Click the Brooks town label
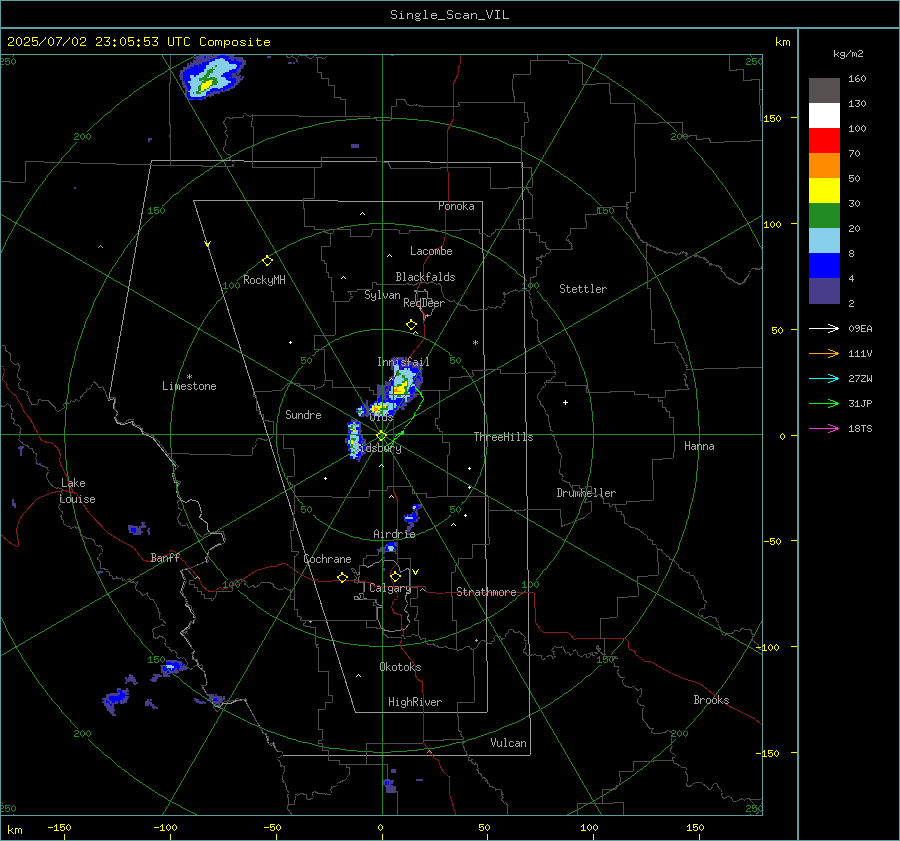 coord(711,700)
